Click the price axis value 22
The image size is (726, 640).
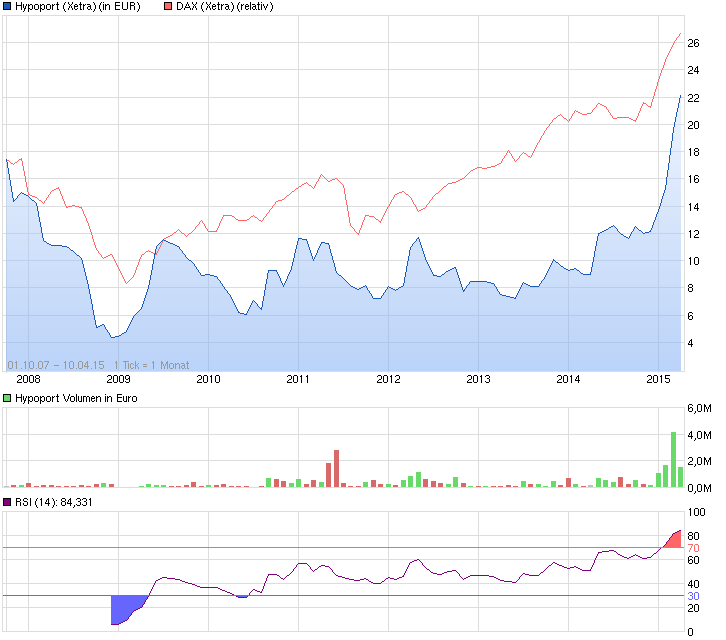tap(693, 98)
